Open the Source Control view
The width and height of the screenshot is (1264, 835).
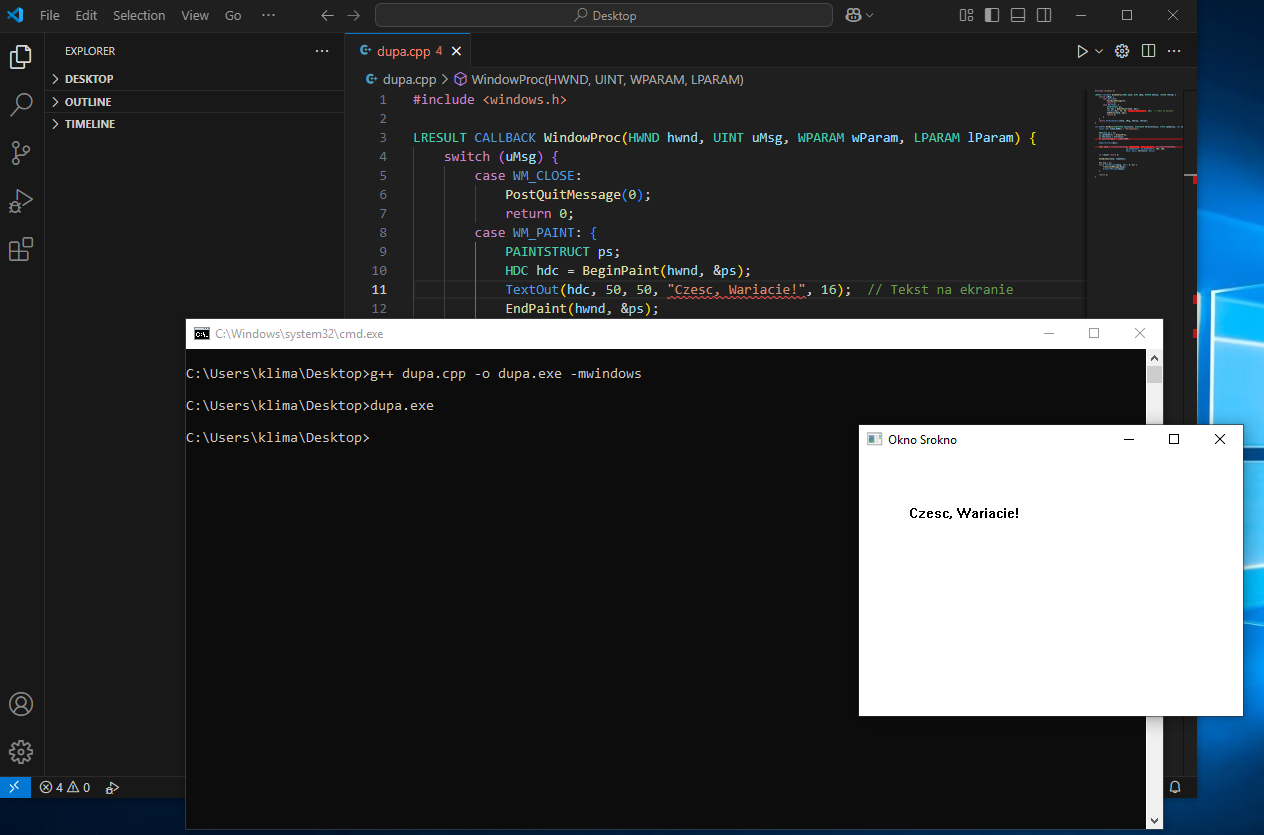click(21, 152)
